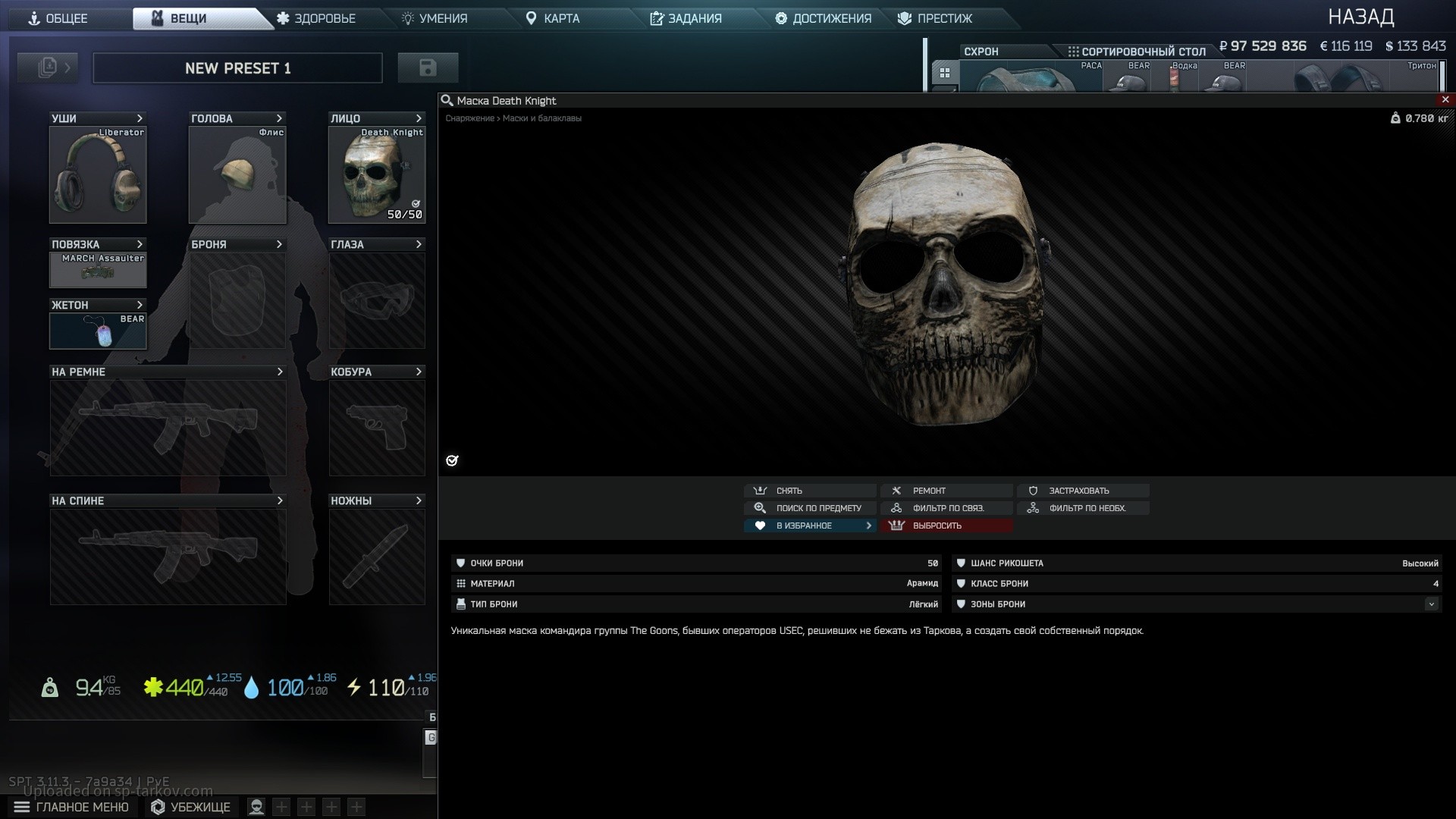Open the ЗАДАНИЯ tasks tab
This screenshot has width=1456, height=819.
coord(686,18)
